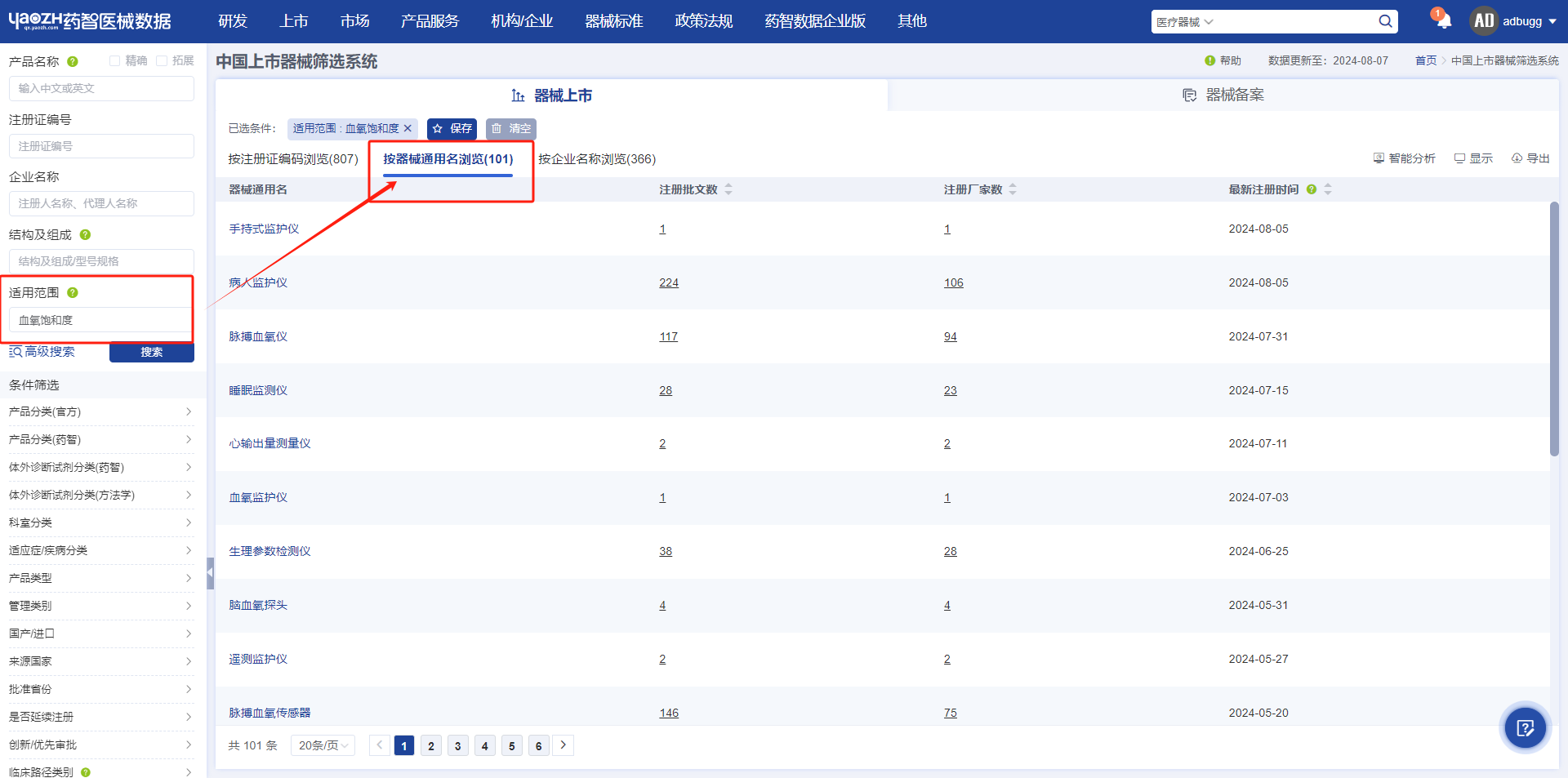Open the 医疗器械 search category dropdown
The image size is (1568, 778).
(1185, 22)
